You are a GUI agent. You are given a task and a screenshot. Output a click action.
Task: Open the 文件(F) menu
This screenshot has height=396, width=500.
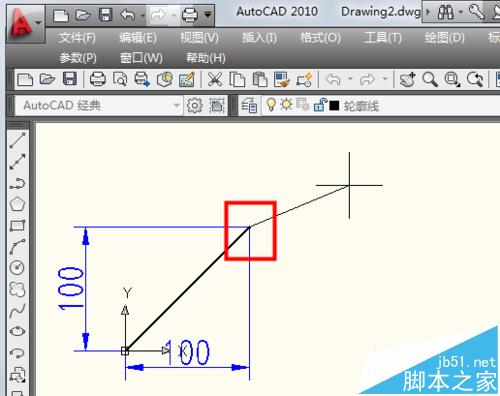77,38
